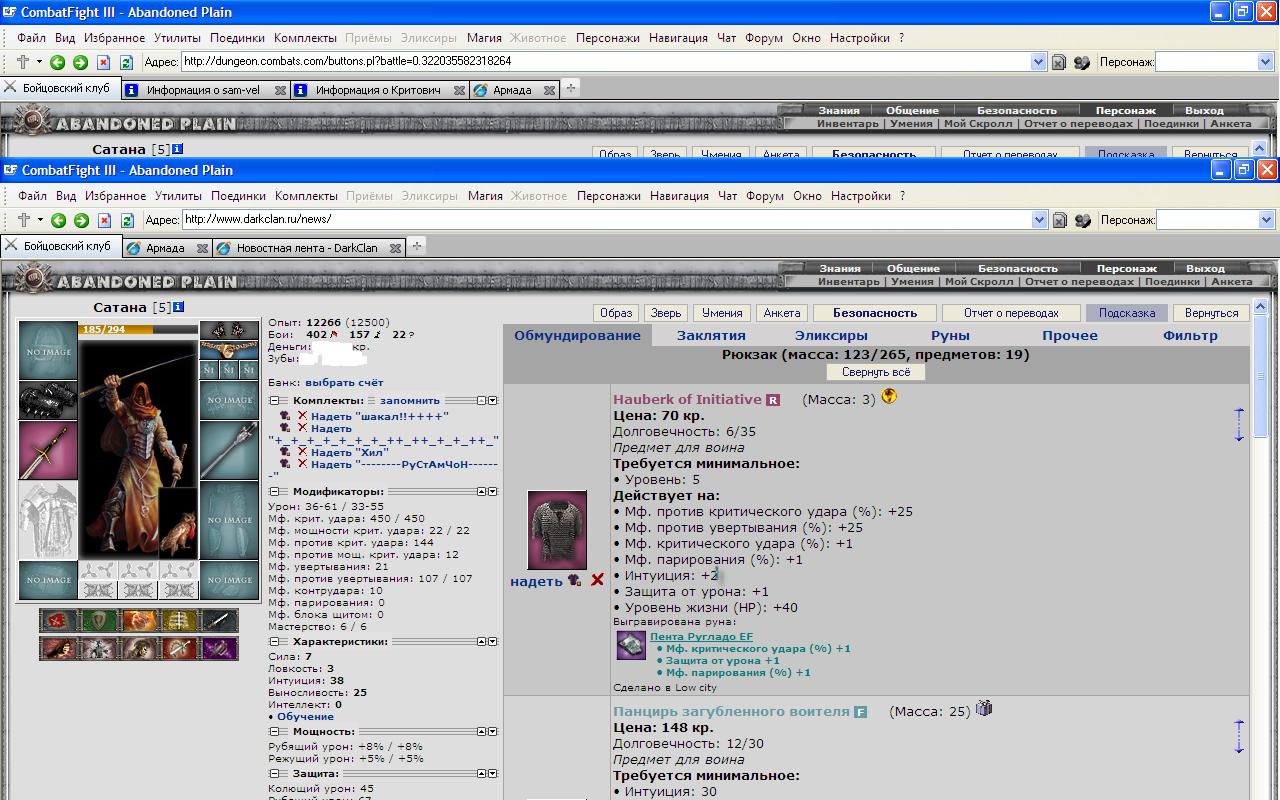Image resolution: width=1280 pixels, height=800 pixels.
Task: Open Магия menu in front window
Action: point(485,196)
